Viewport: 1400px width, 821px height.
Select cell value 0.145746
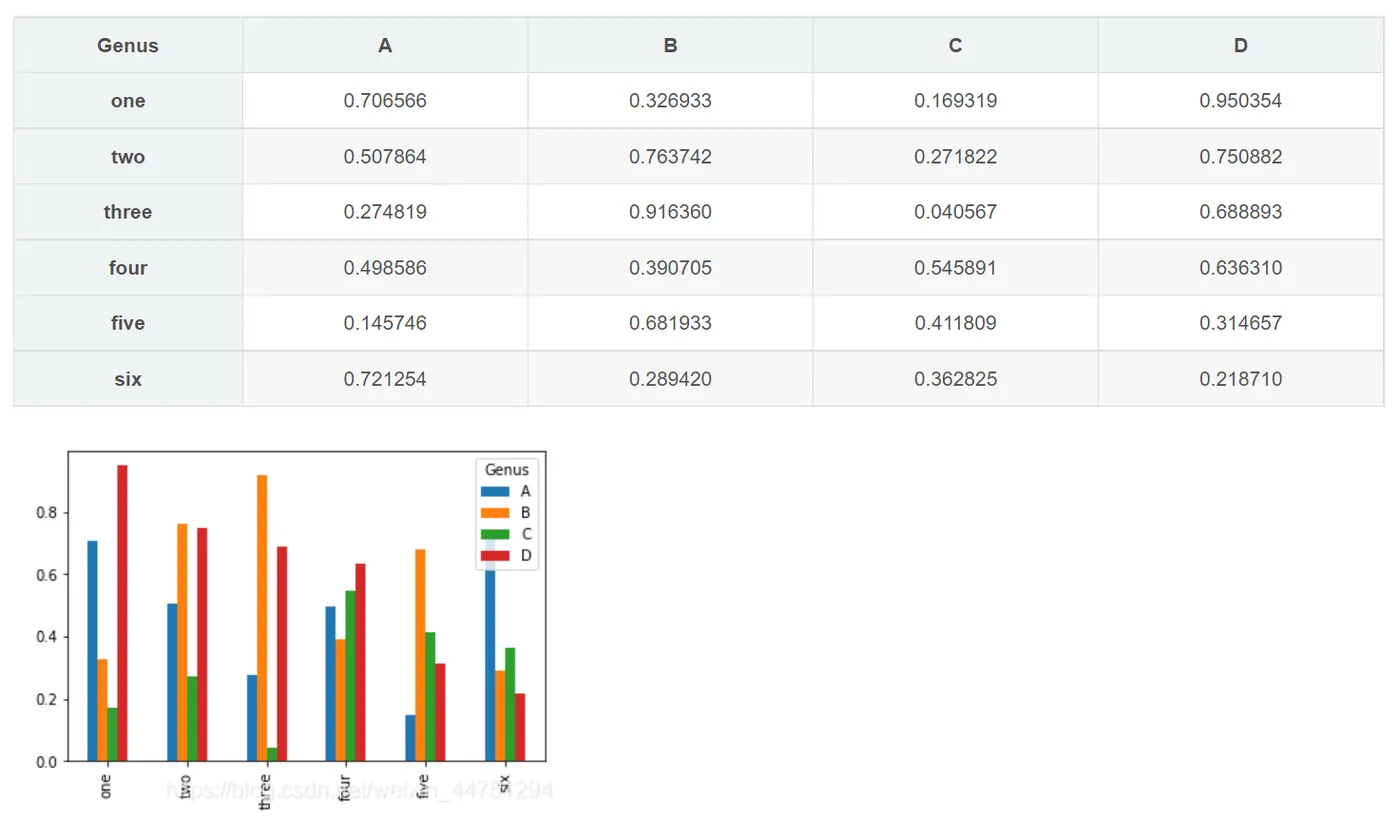(x=385, y=323)
